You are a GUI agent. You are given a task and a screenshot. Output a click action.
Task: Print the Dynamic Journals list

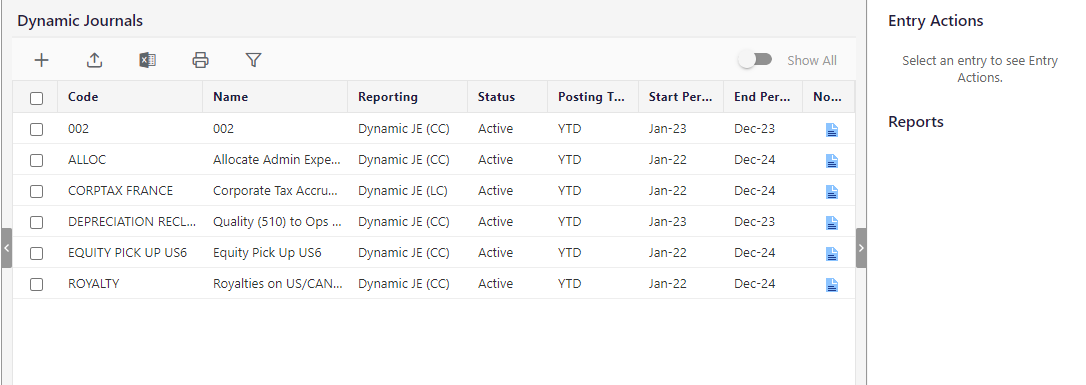click(200, 60)
